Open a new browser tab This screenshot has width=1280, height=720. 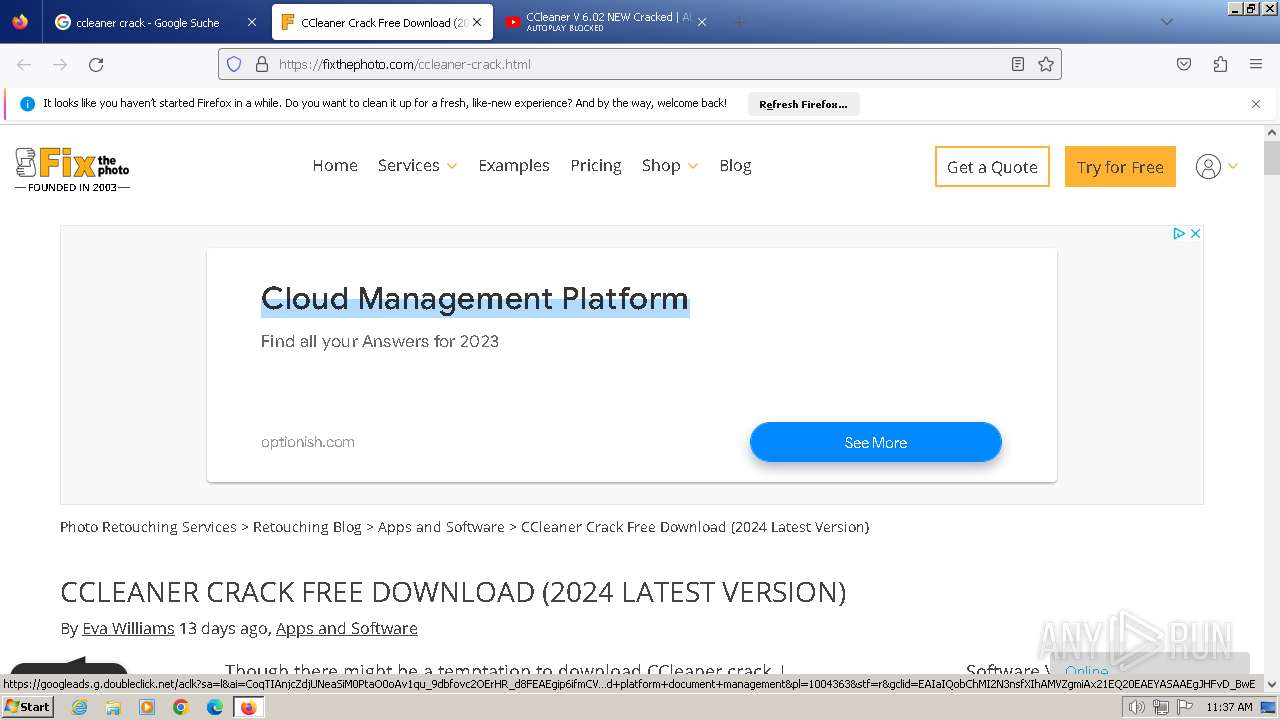739,22
